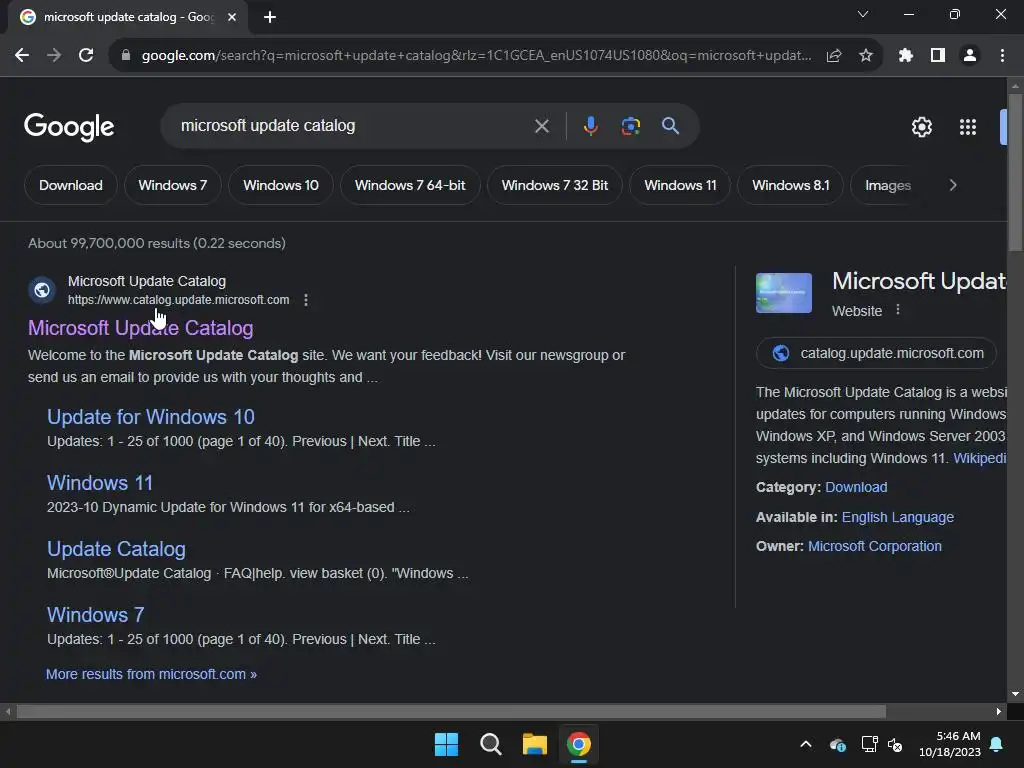View site information lock icon
Viewport: 1024px width, 768px height.
(x=126, y=56)
